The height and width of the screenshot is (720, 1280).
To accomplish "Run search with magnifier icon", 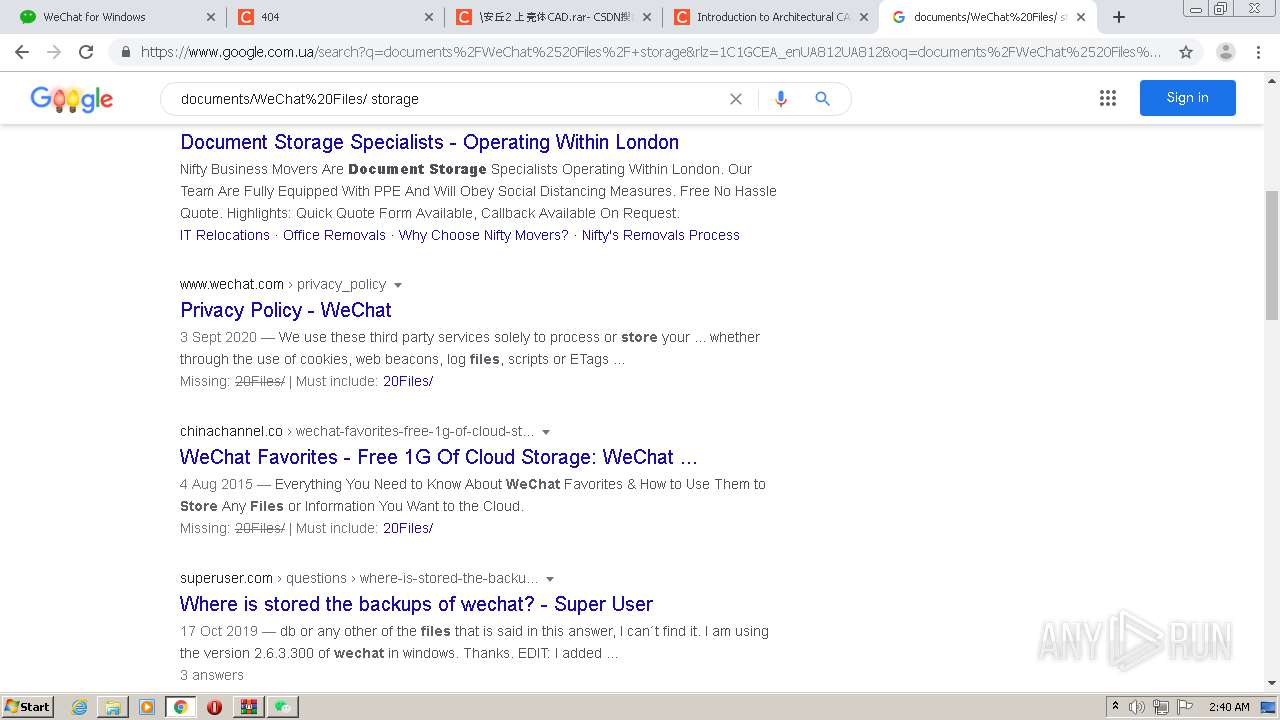I will [822, 99].
